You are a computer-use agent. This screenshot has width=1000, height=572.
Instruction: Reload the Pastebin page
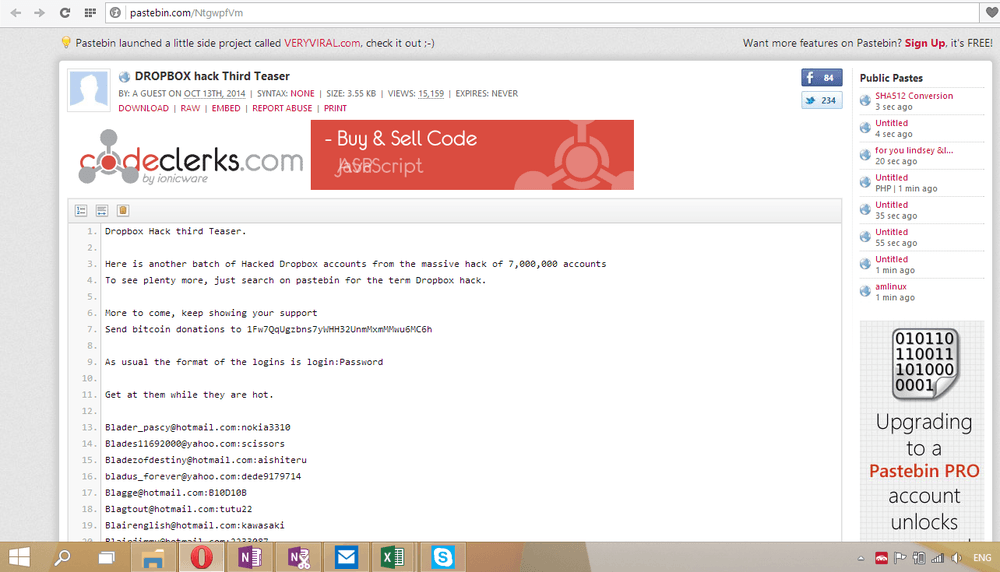tap(65, 13)
